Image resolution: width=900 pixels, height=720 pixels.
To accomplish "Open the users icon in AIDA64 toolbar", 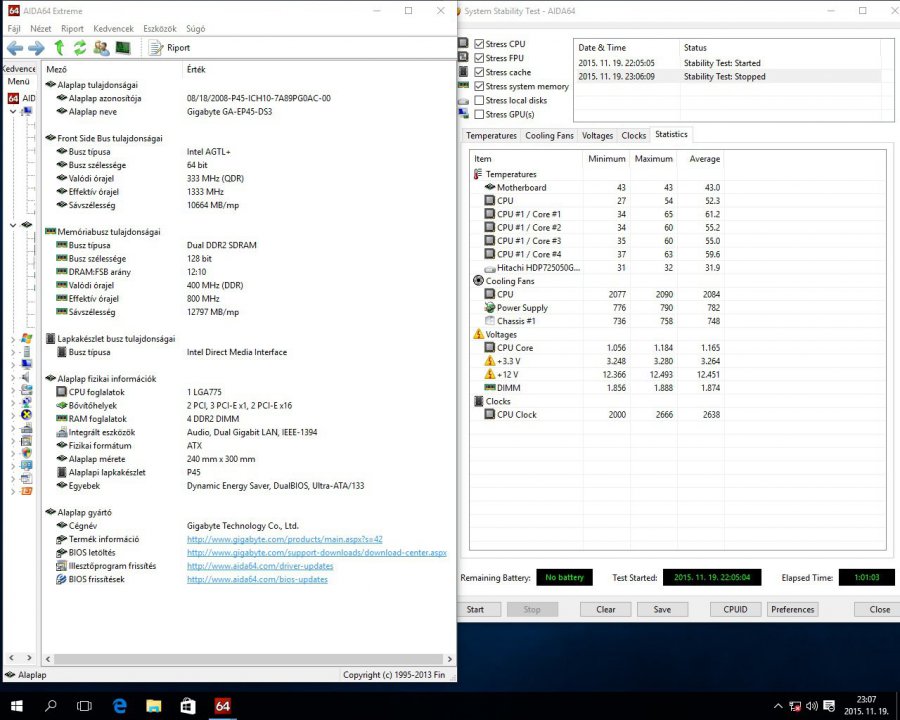I will pyautogui.click(x=102, y=48).
